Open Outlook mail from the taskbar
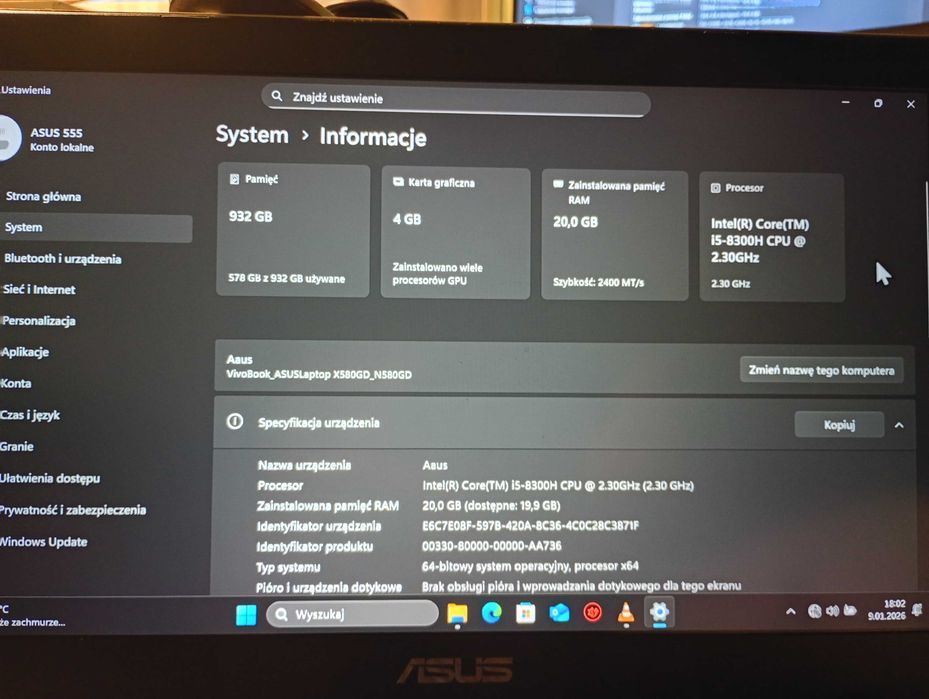This screenshot has height=699, width=929. (x=559, y=613)
